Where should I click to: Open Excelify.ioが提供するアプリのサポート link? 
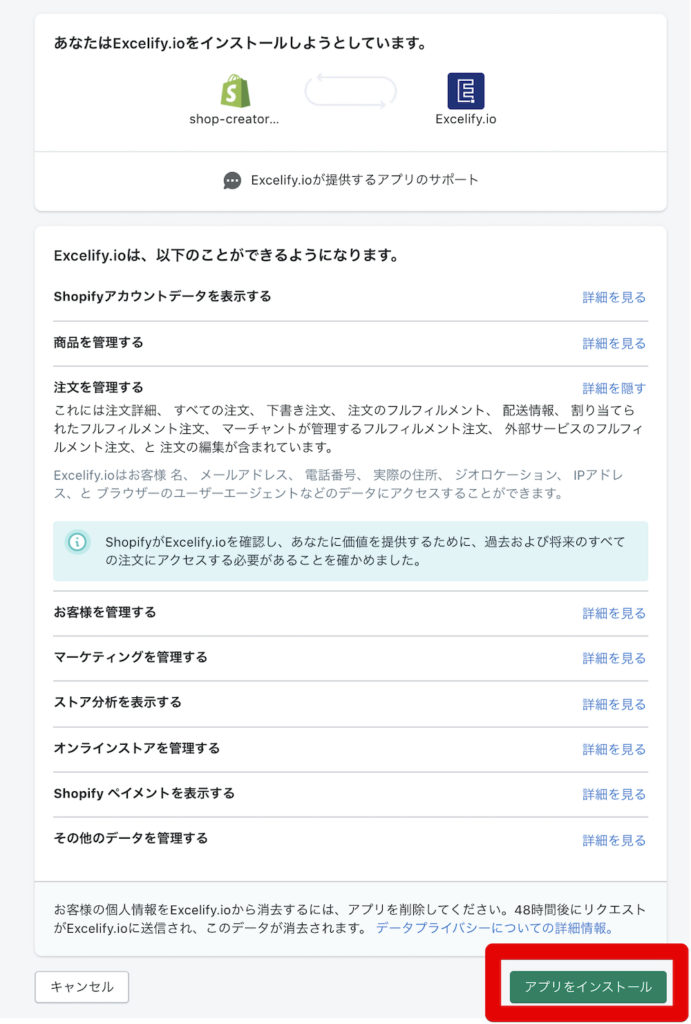click(x=364, y=180)
